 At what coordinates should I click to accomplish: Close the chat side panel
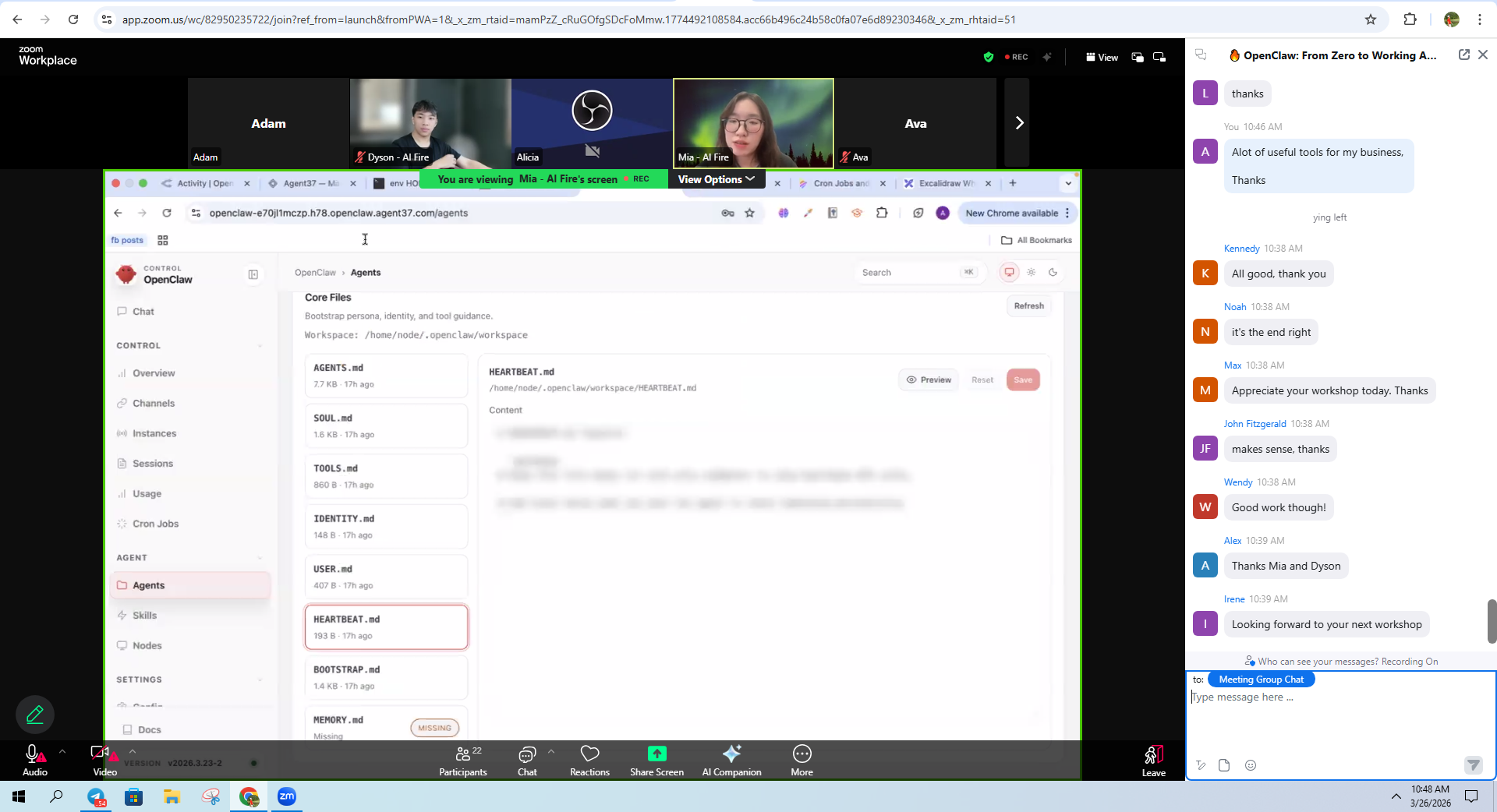coord(1483,55)
